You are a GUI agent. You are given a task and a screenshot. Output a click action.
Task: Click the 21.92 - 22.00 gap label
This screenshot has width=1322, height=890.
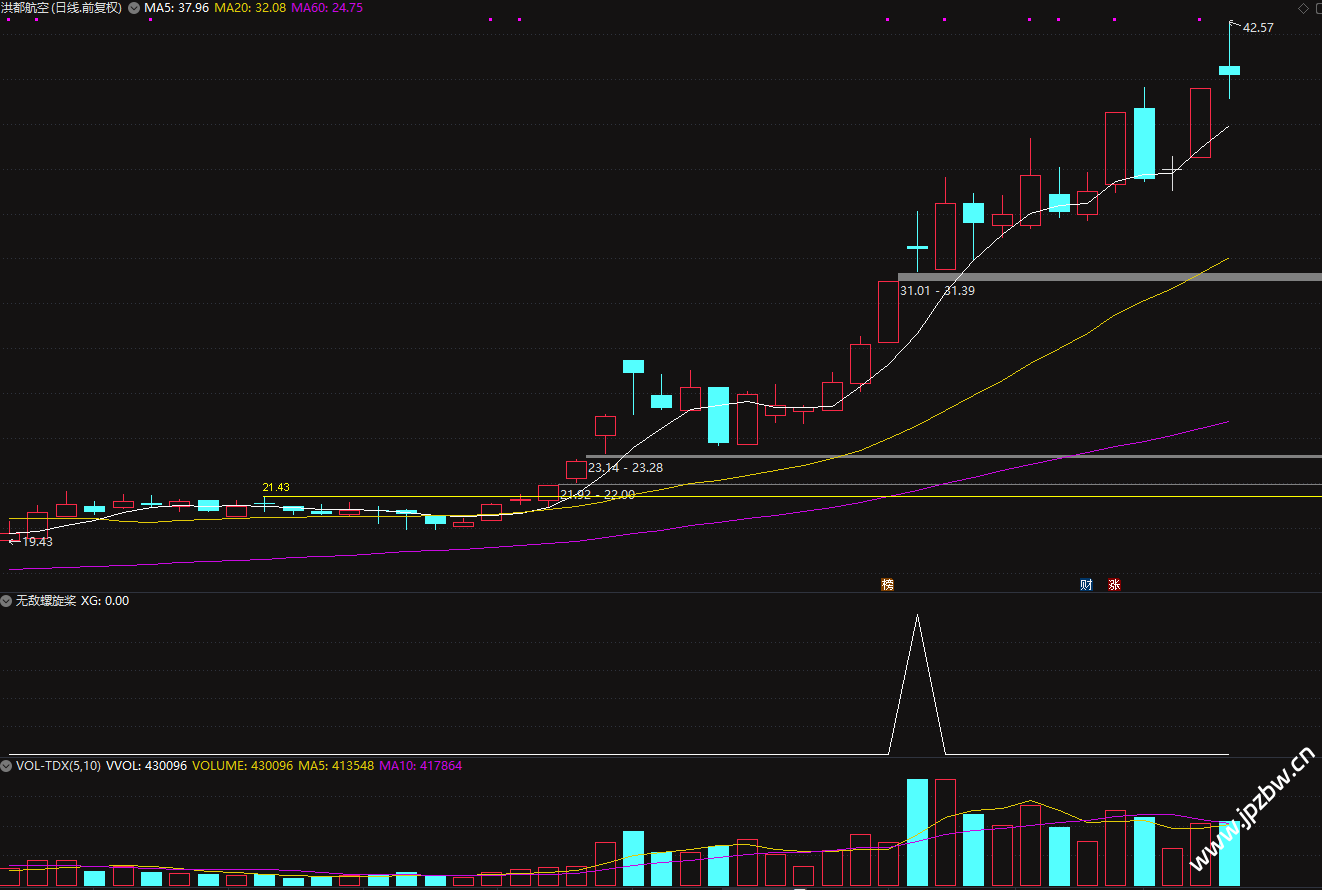pos(597,494)
